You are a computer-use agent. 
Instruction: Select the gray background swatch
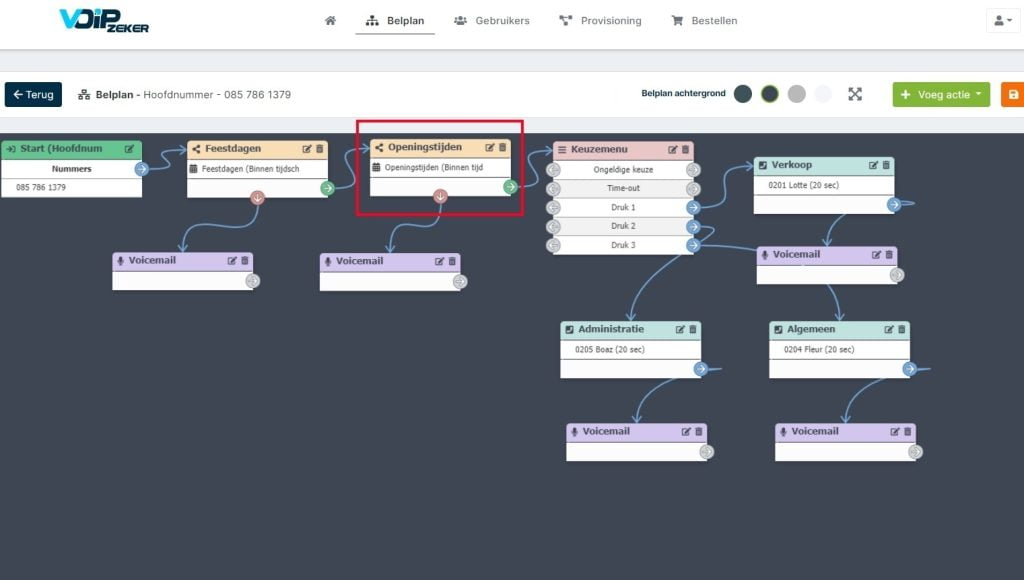click(796, 94)
